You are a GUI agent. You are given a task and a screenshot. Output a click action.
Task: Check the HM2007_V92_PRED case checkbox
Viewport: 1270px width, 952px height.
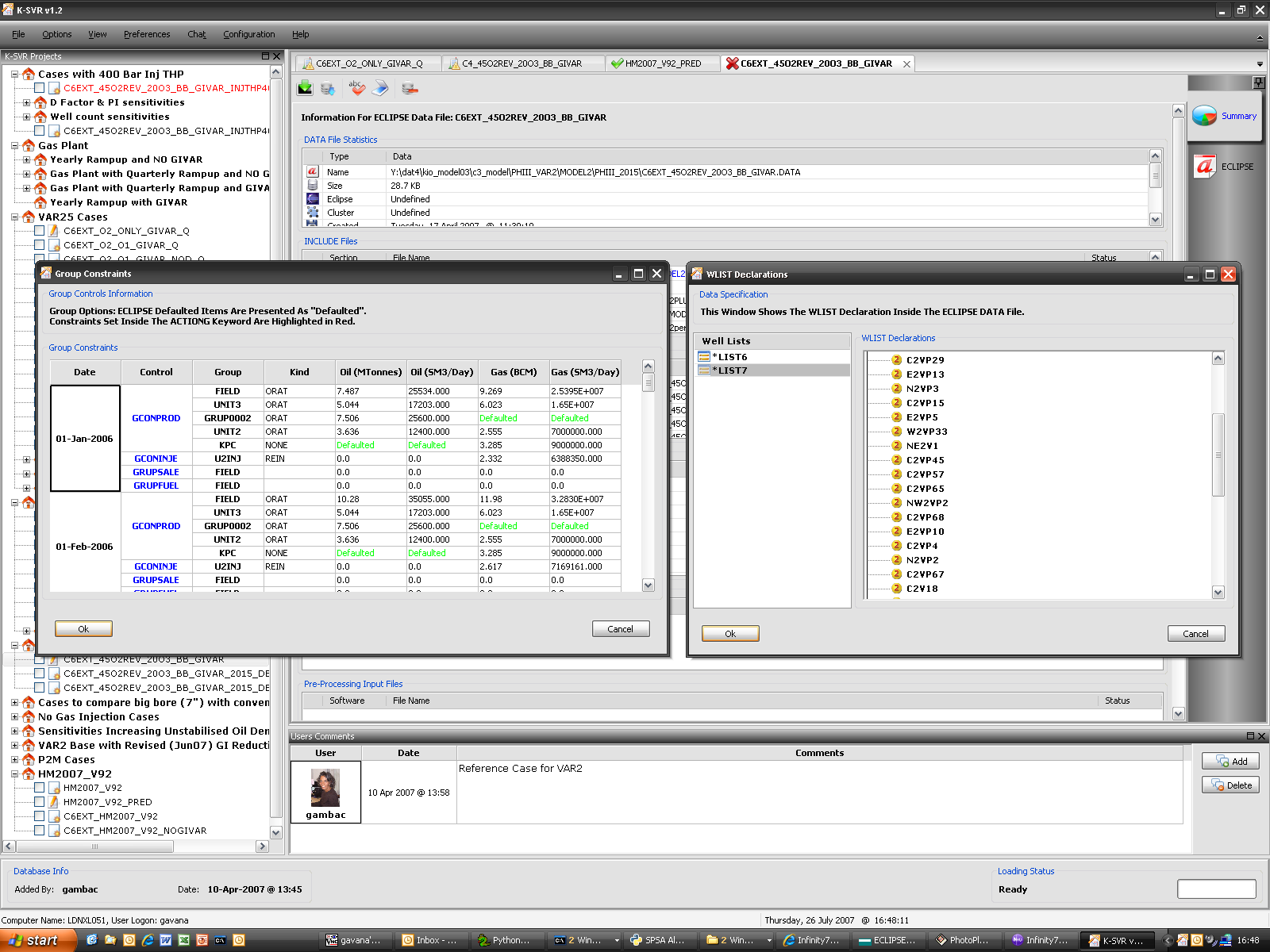click(x=39, y=802)
